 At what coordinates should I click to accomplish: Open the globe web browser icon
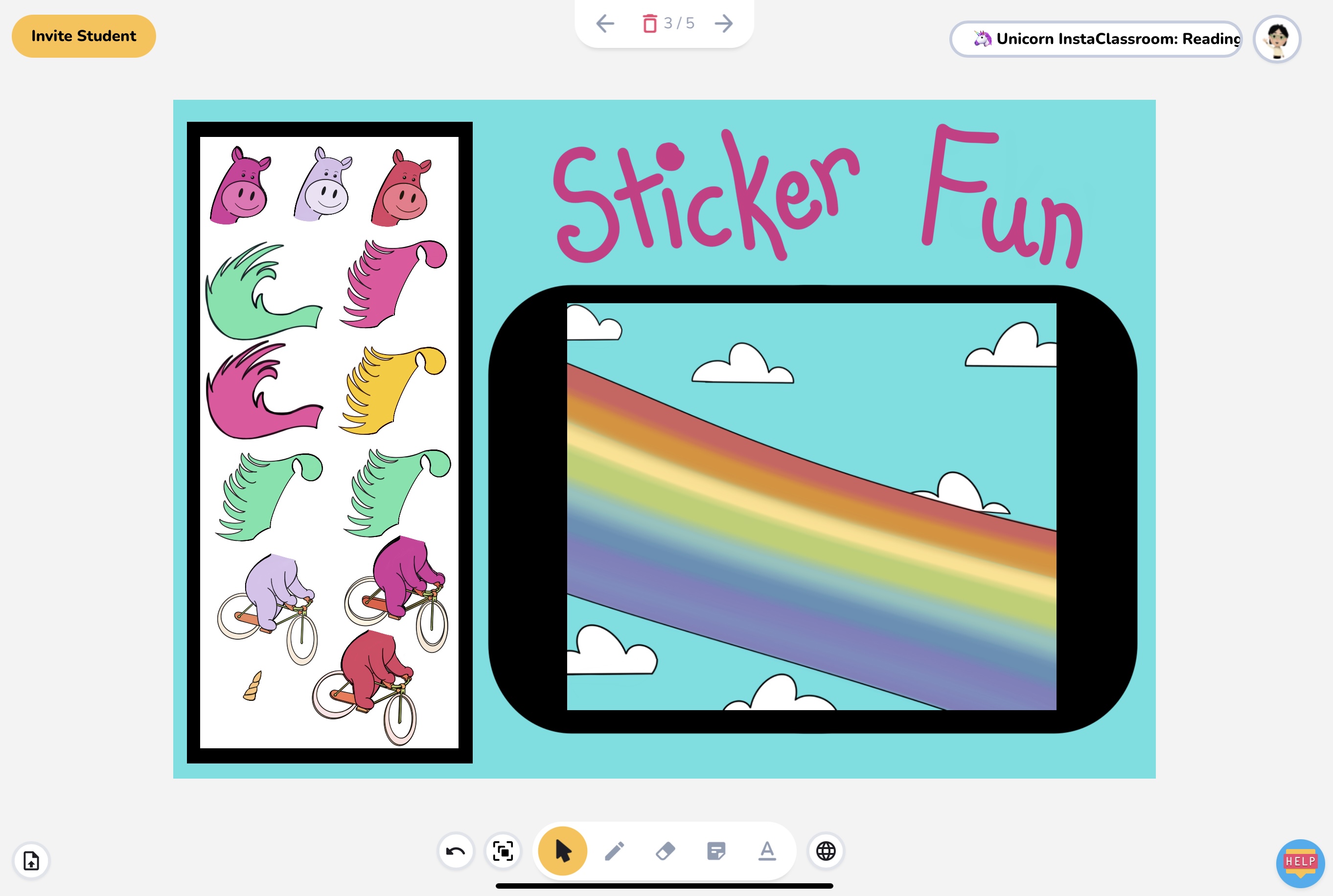826,851
